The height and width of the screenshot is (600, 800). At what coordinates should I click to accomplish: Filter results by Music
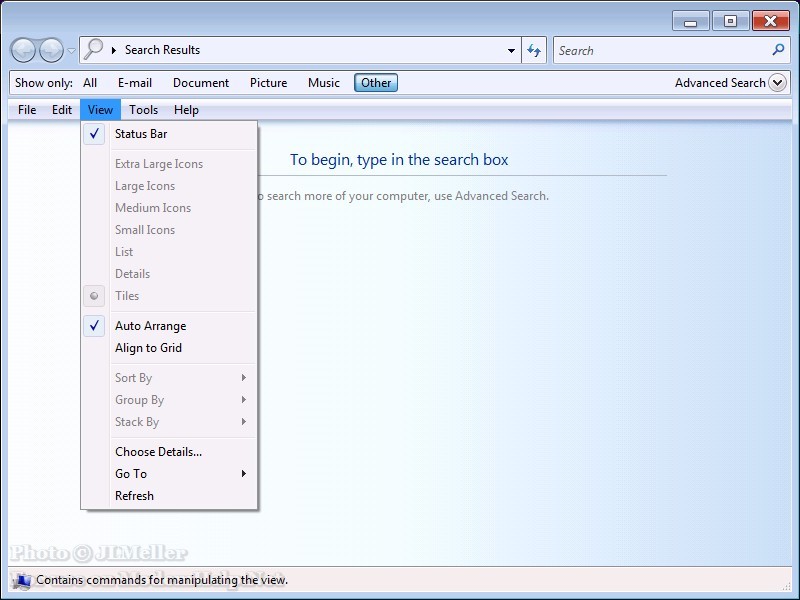tap(324, 83)
